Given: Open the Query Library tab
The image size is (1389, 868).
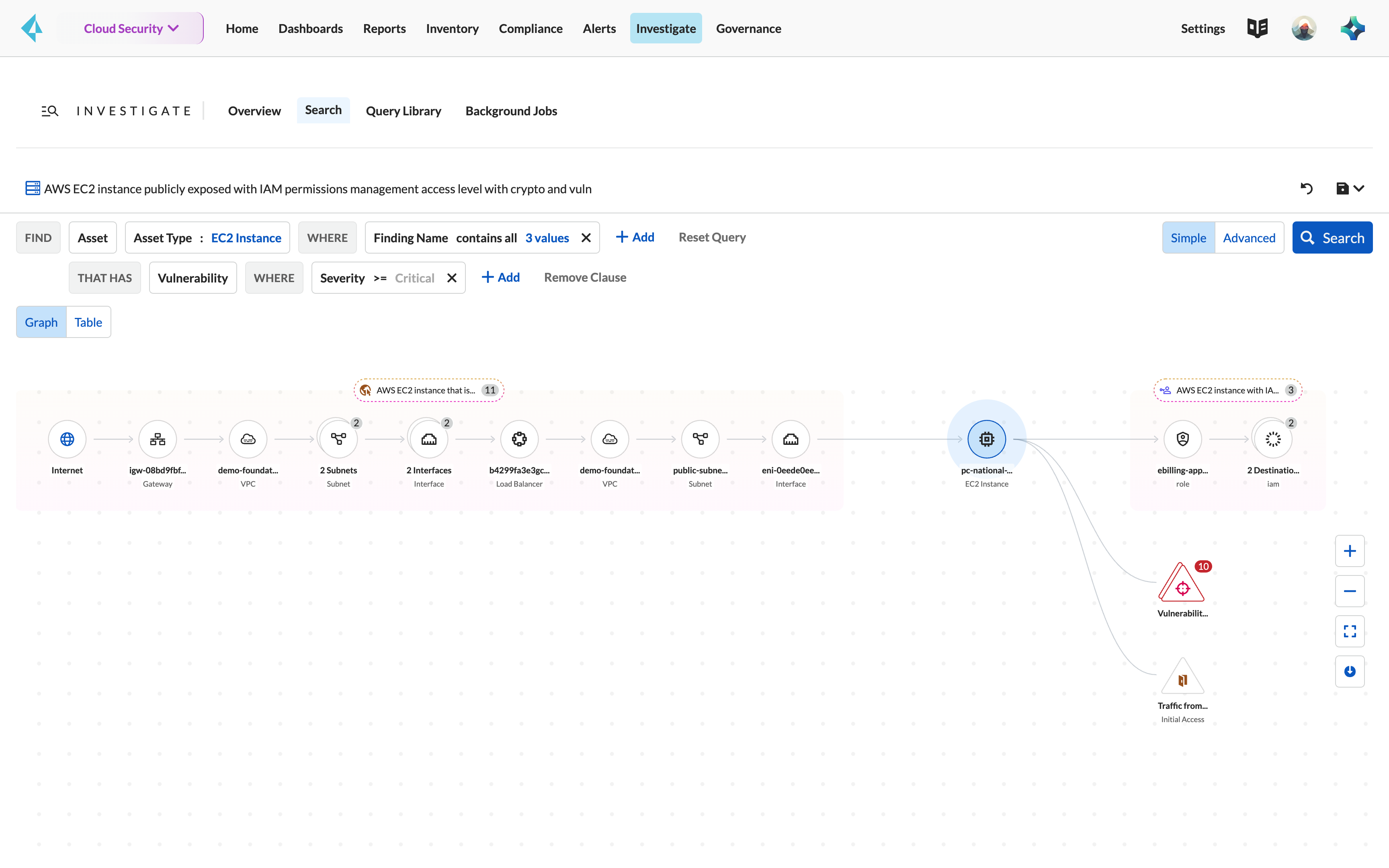Looking at the screenshot, I should point(403,111).
